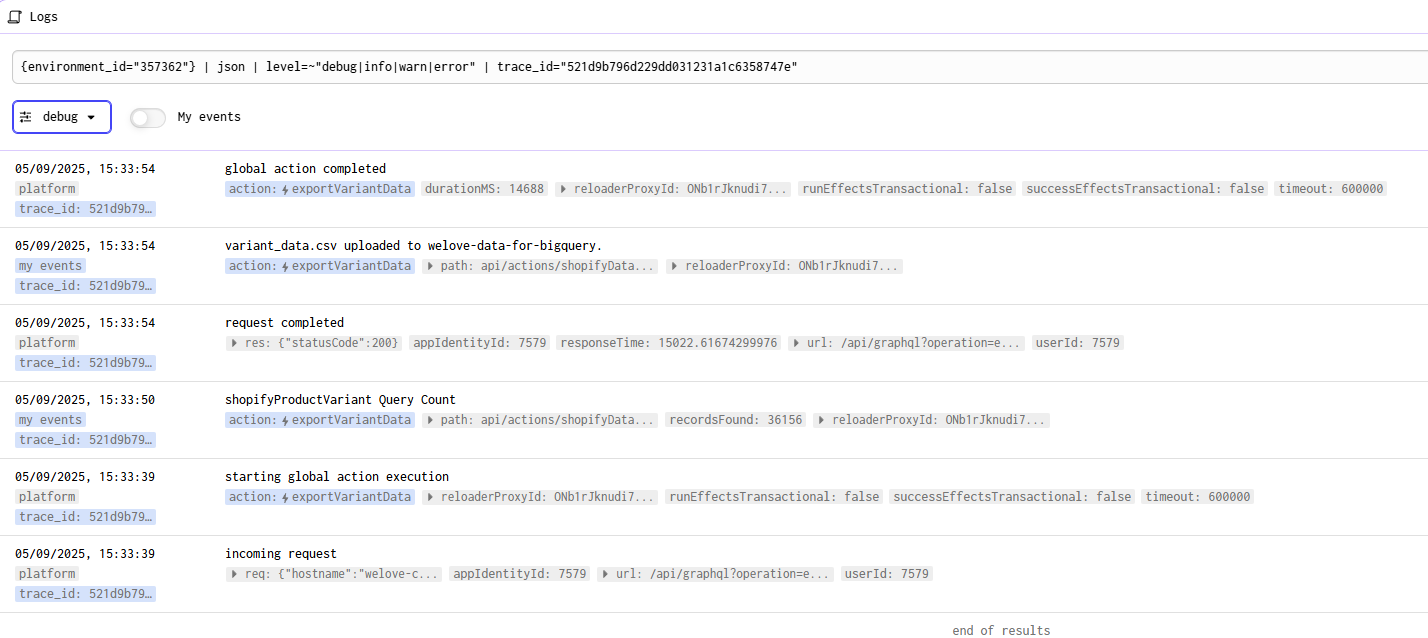Click 'global action completed' log message
Screen dimensions: 1428x638
(305, 169)
